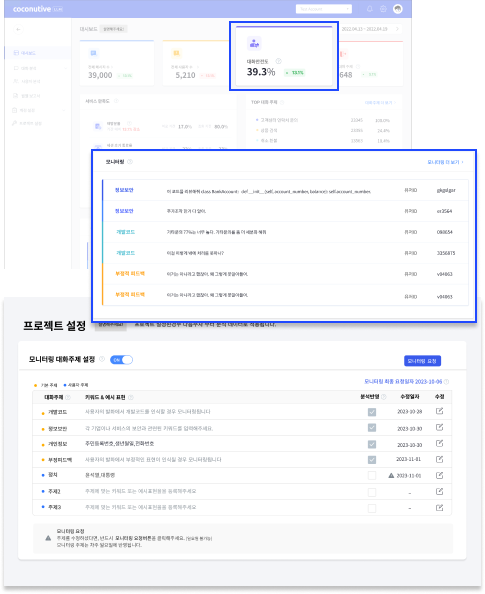Expand the fifth sidebar menu item chevron
Image resolution: width=485 pixels, height=594 pixels.
coord(64,110)
